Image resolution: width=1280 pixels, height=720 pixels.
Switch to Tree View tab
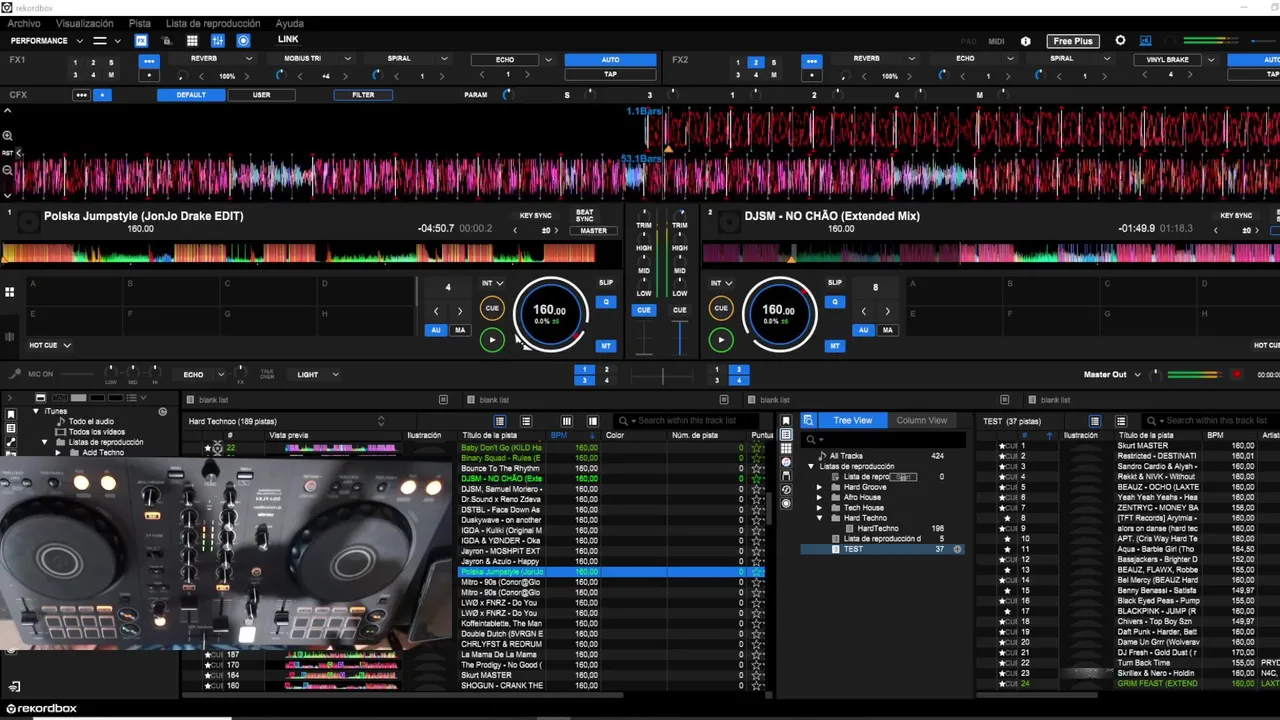852,420
